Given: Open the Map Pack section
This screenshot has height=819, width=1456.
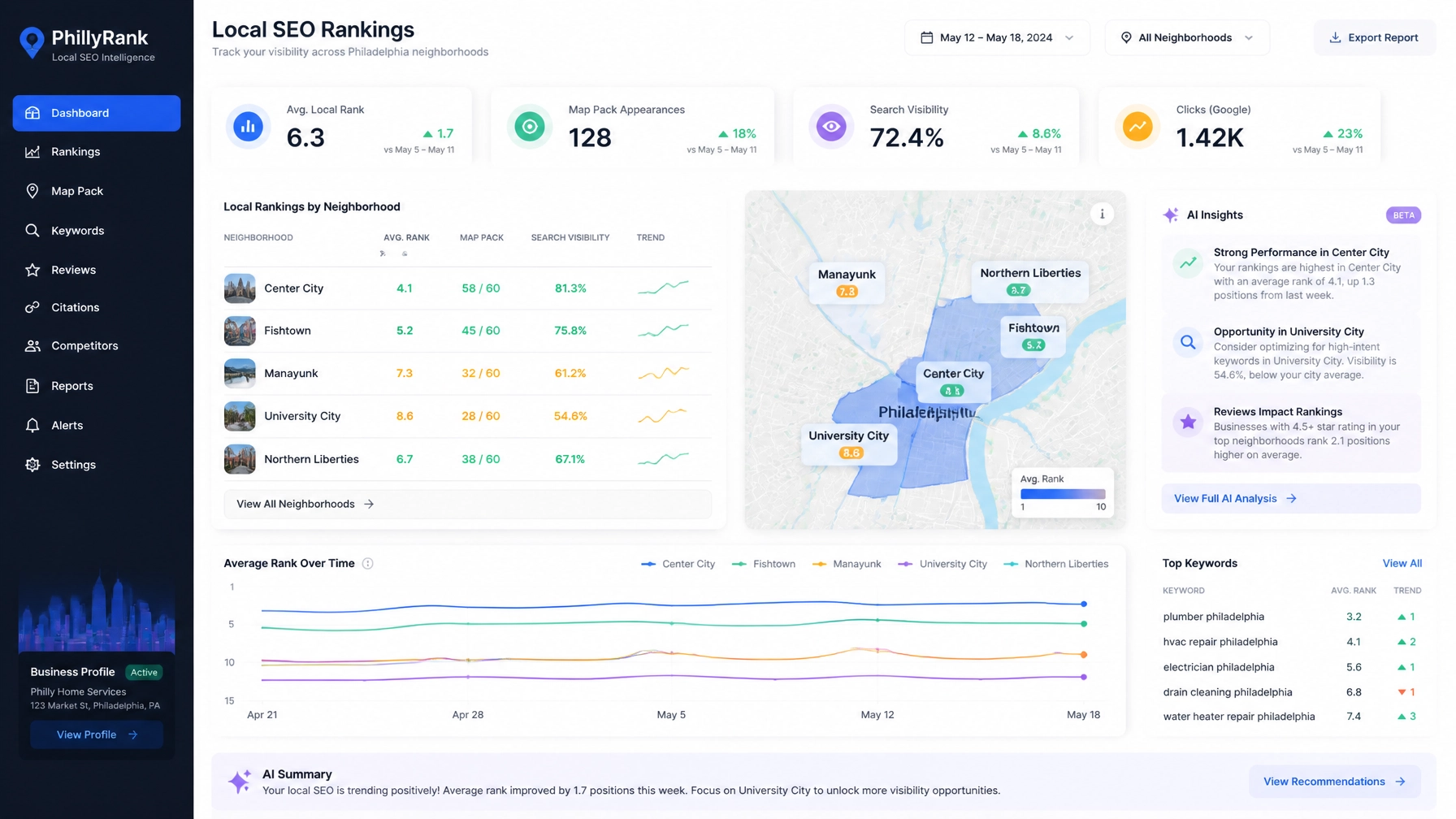Looking at the screenshot, I should coord(97,191).
